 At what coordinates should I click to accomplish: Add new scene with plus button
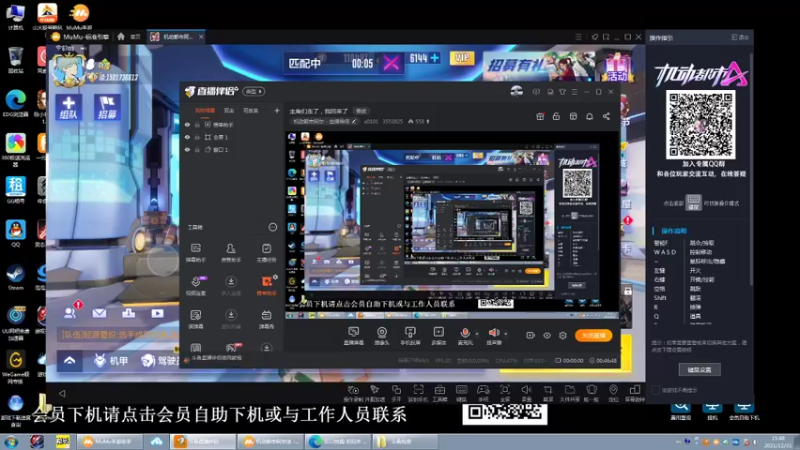click(x=277, y=110)
